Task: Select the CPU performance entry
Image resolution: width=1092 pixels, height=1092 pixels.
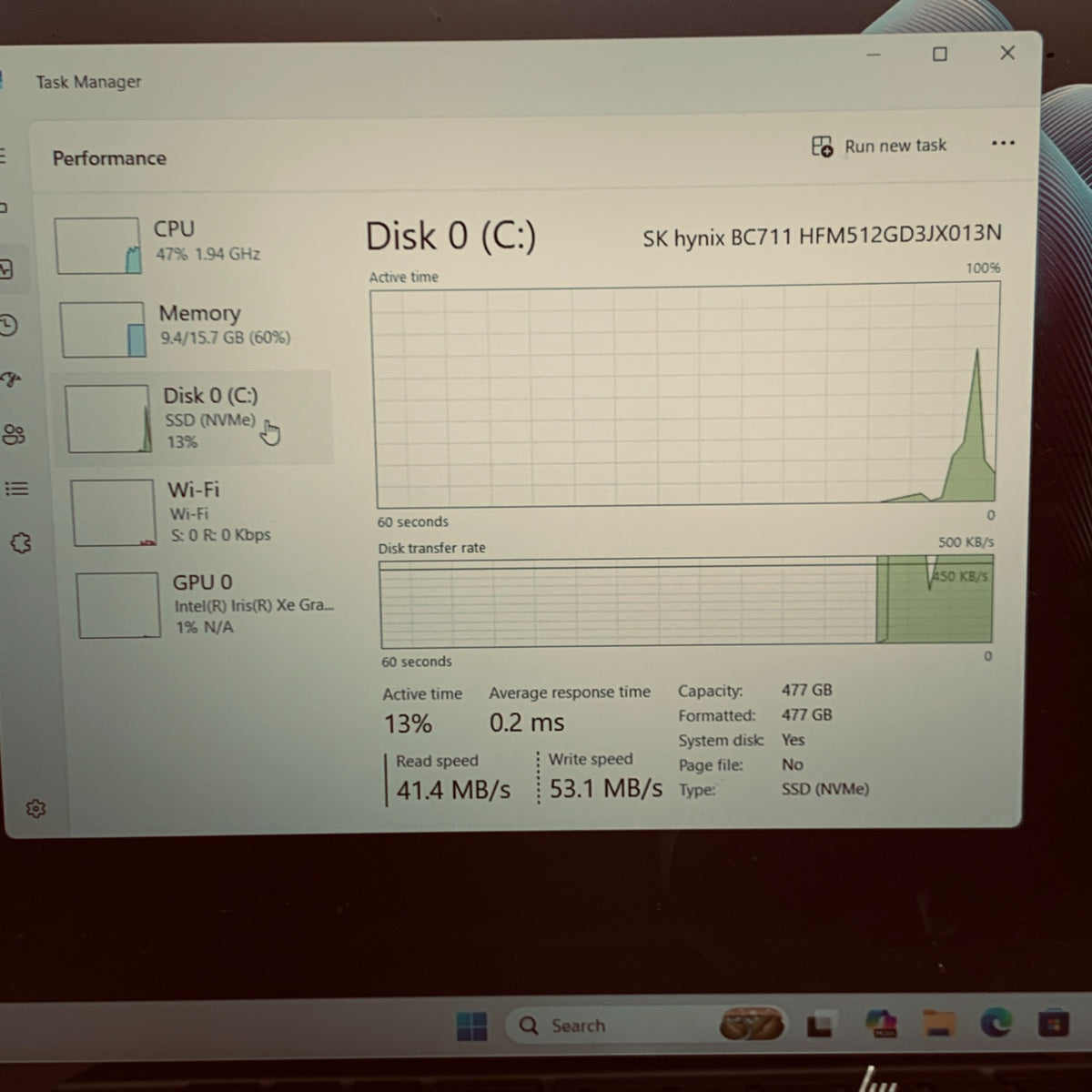Action: 188,246
